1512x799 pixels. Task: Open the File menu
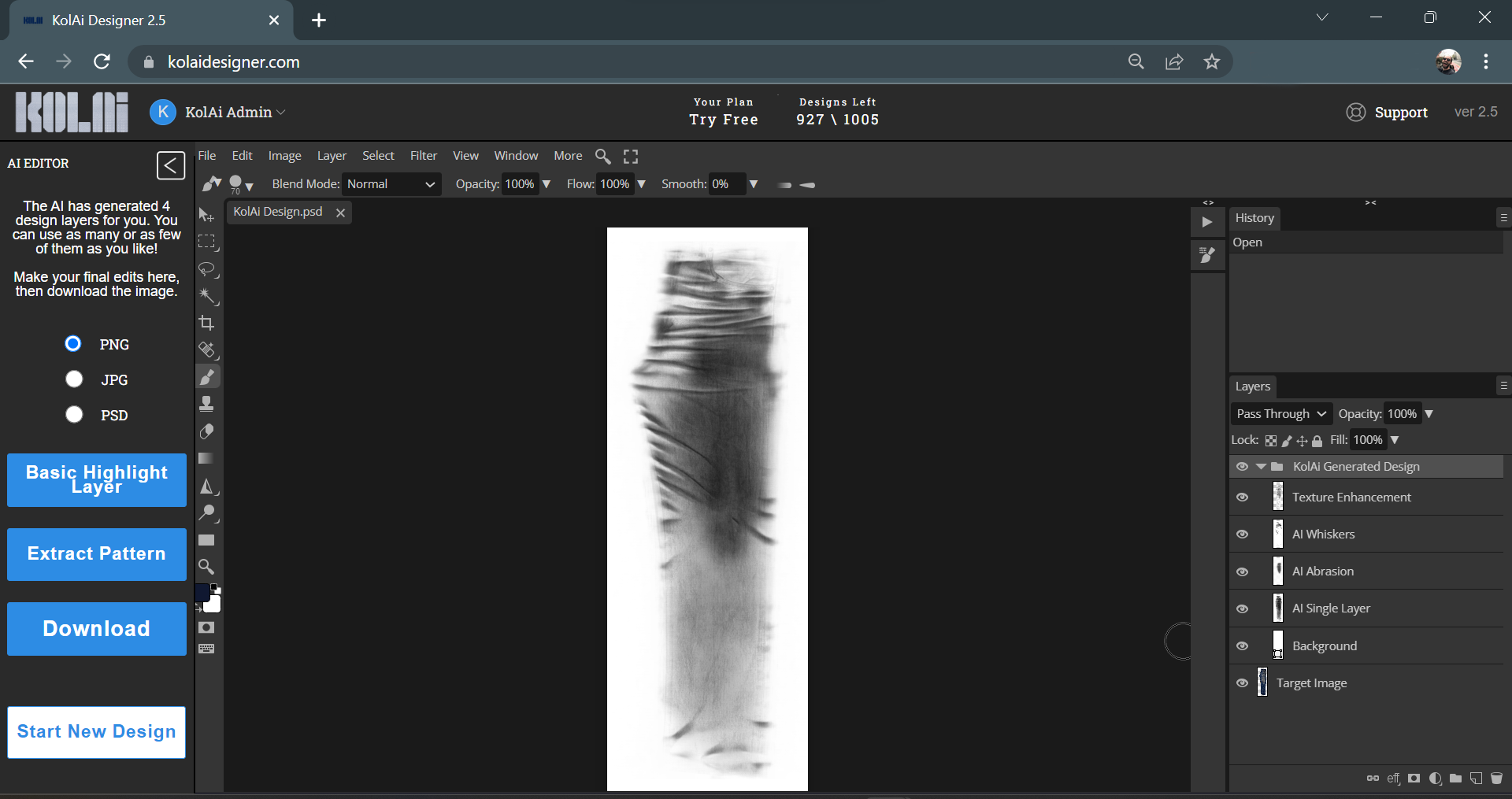point(207,156)
